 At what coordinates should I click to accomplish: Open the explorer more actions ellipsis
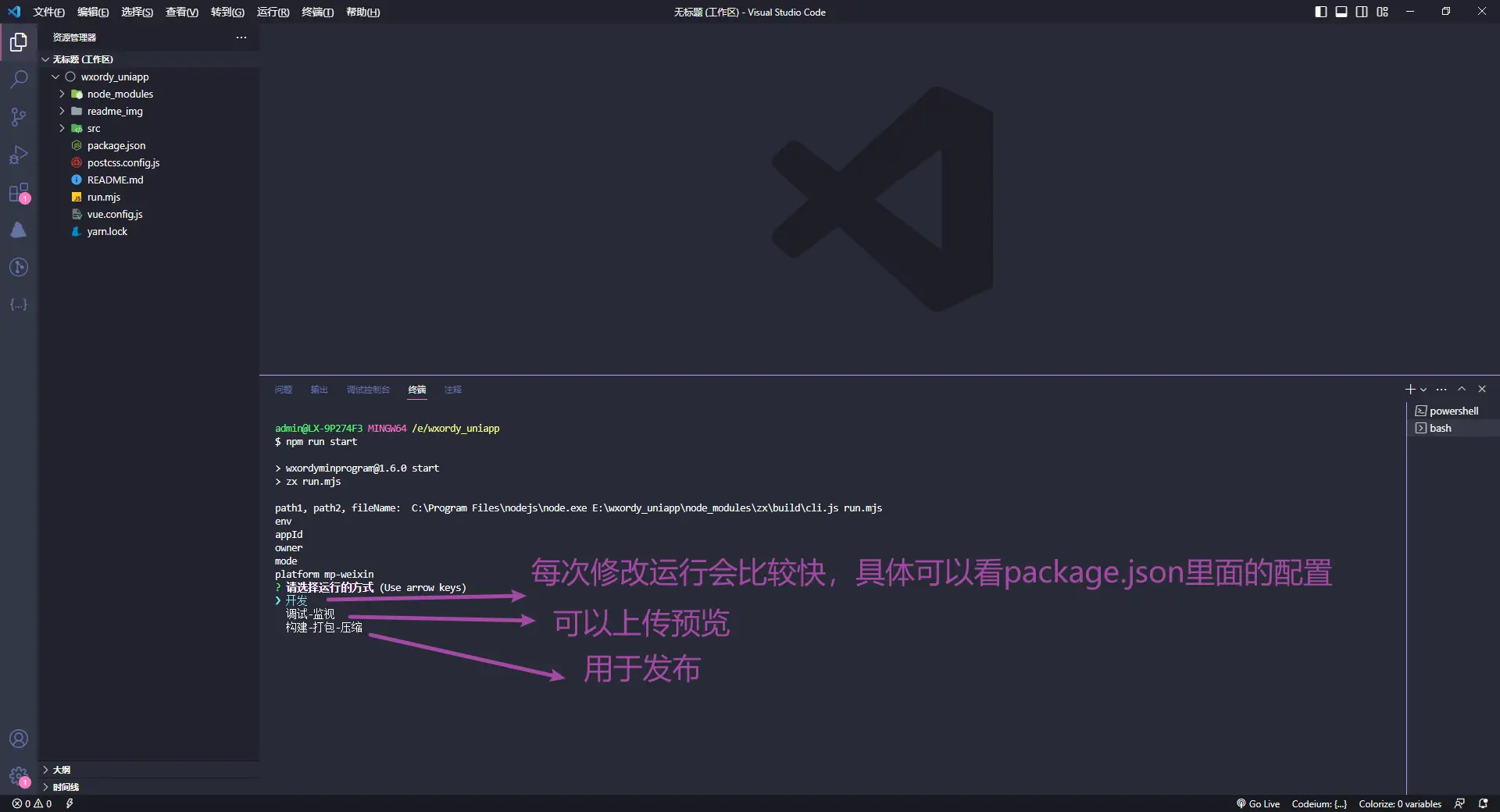click(x=241, y=37)
